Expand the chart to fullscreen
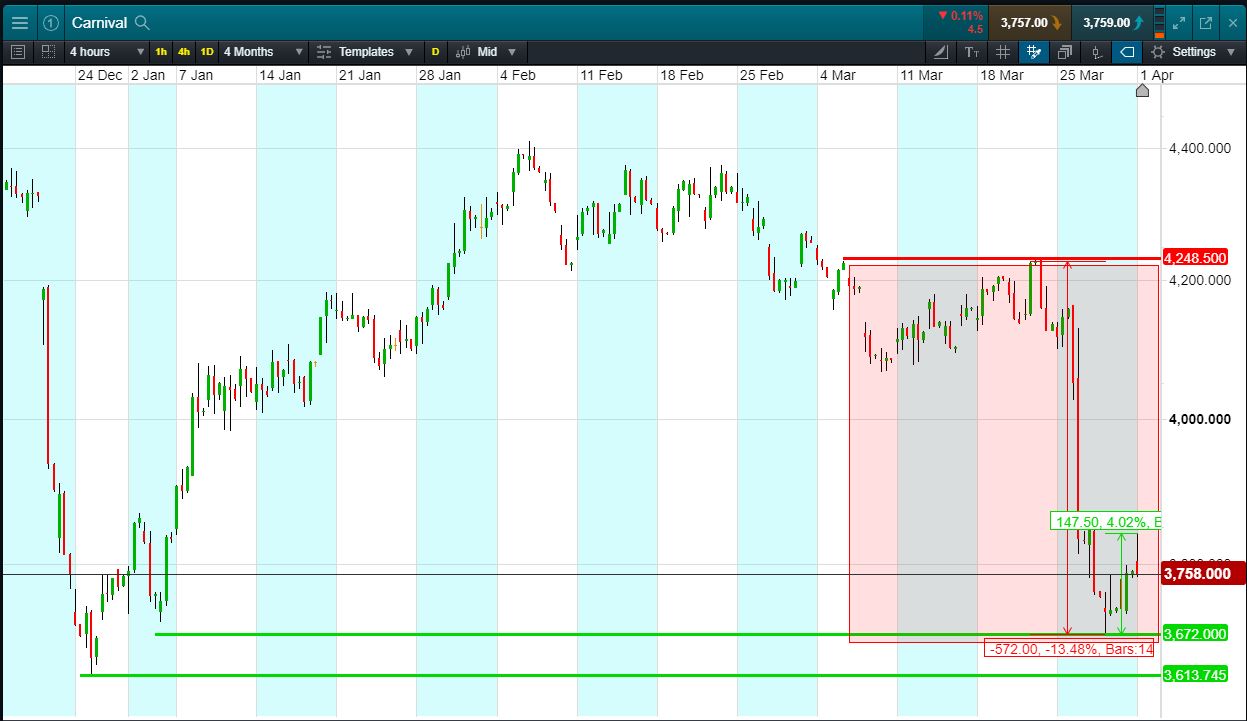 [1180, 22]
